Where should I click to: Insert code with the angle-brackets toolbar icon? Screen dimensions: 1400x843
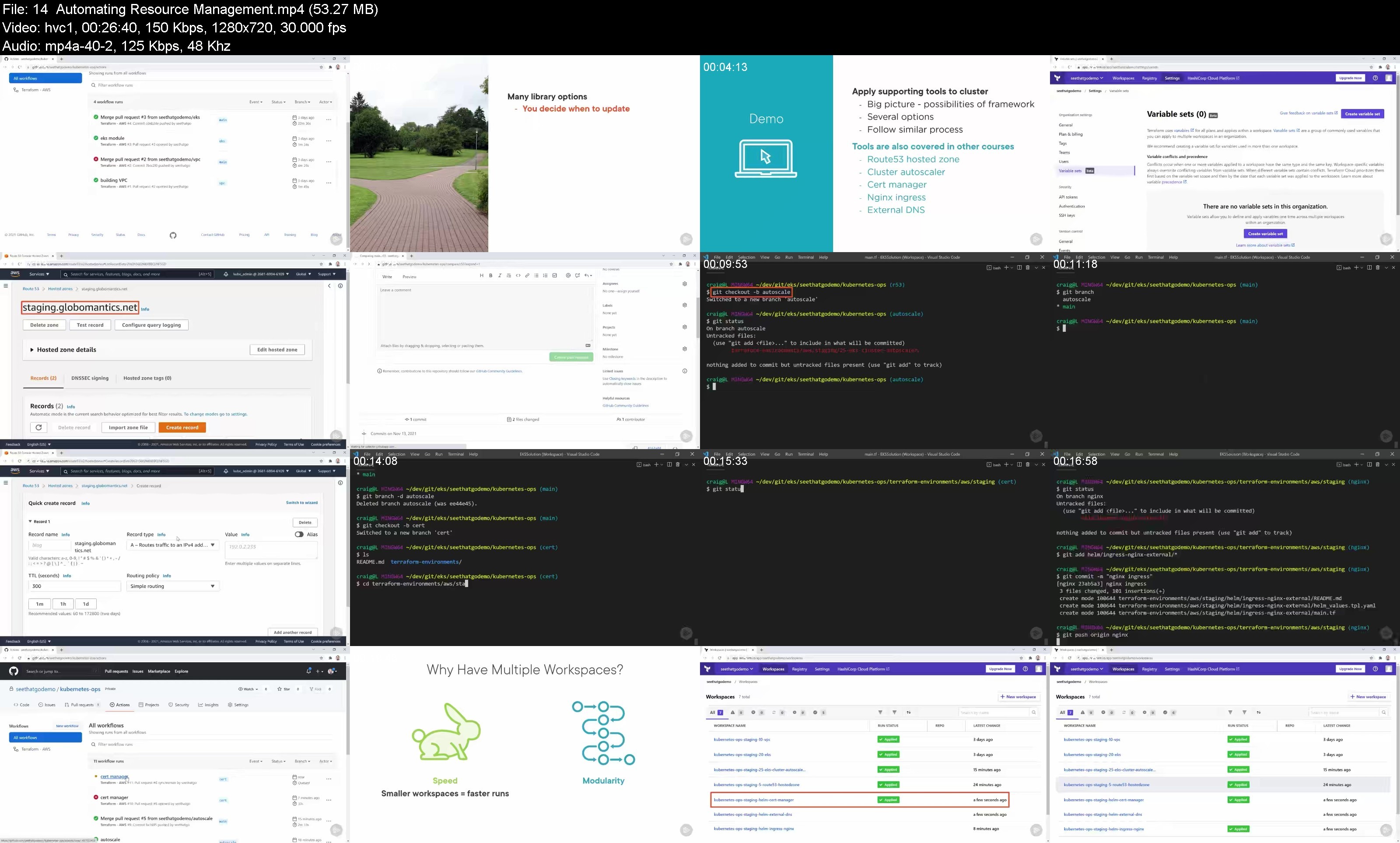pos(518,275)
